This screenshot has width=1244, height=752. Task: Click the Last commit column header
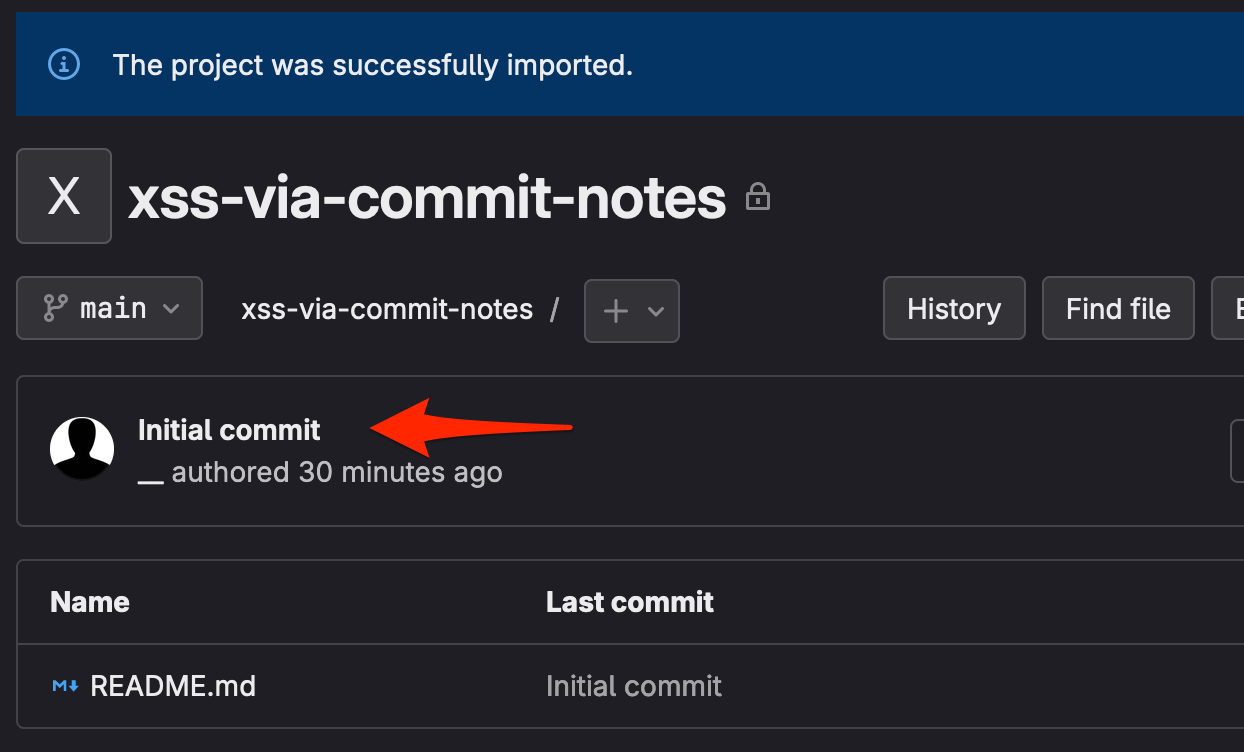click(x=630, y=602)
